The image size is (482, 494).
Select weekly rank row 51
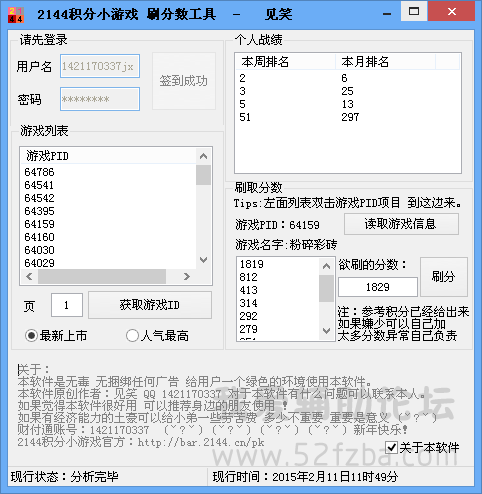(245, 117)
